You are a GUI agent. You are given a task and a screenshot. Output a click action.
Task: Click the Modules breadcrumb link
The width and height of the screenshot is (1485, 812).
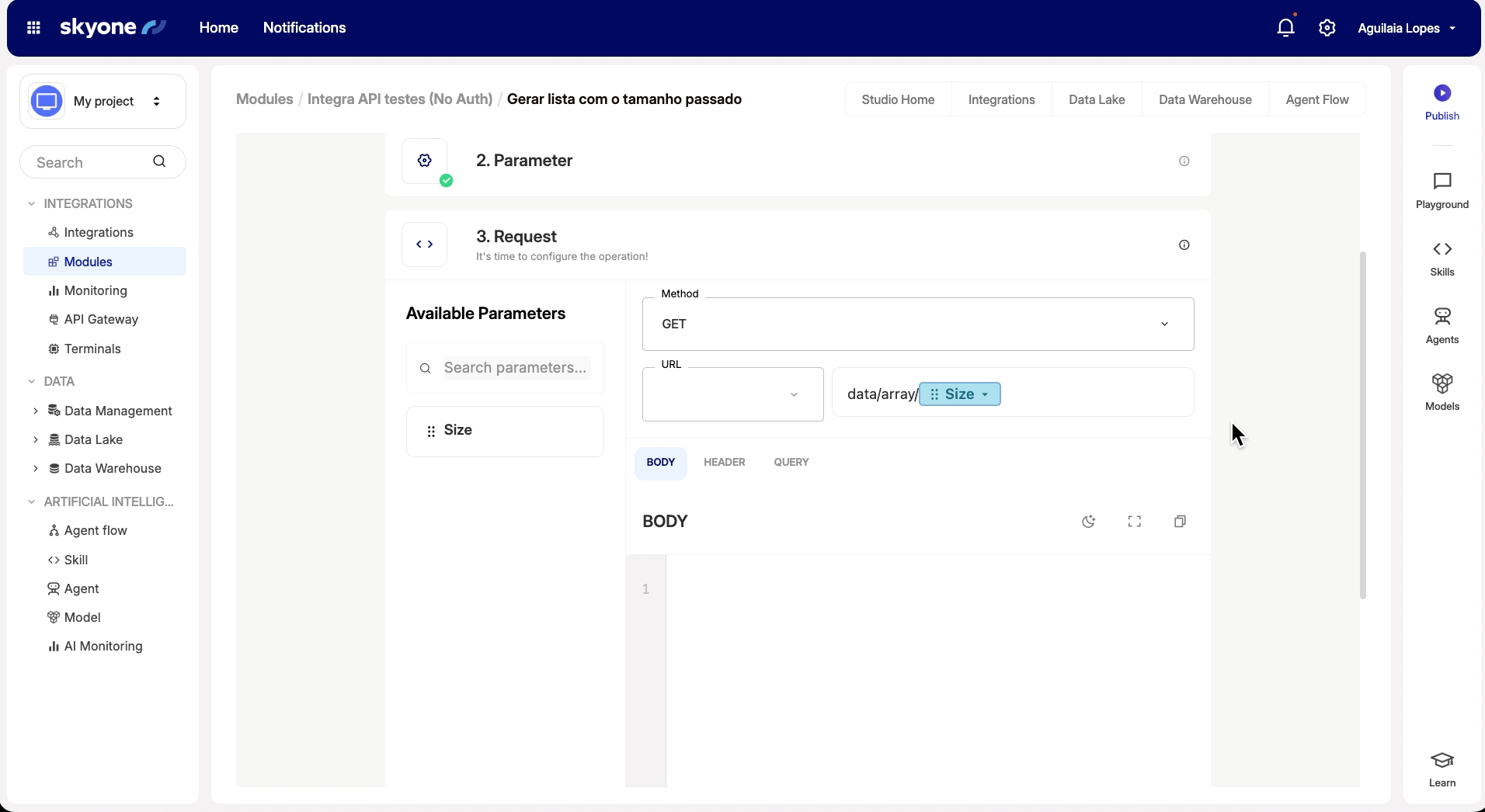264,99
